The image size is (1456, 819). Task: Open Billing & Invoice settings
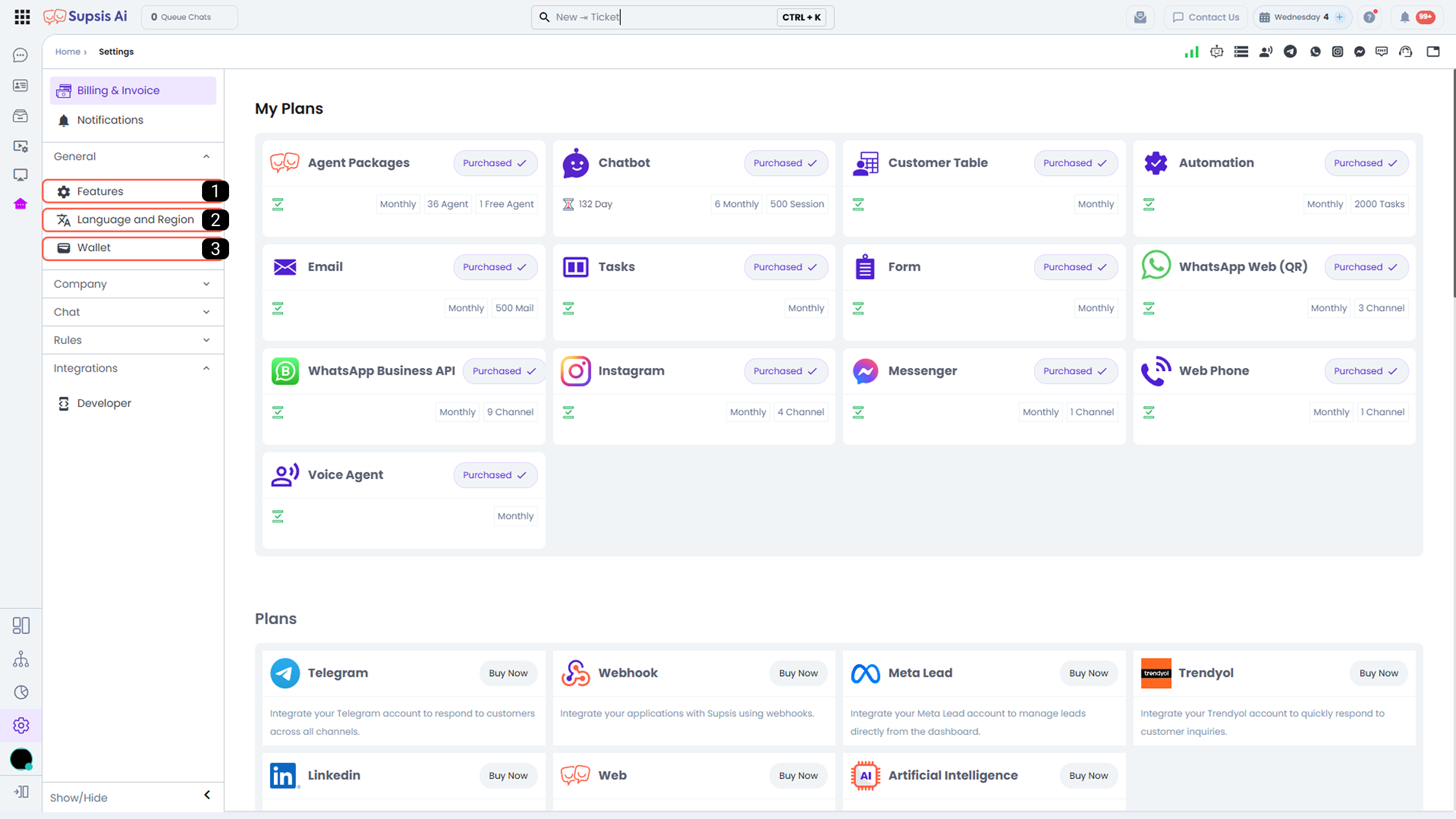pyautogui.click(x=133, y=91)
